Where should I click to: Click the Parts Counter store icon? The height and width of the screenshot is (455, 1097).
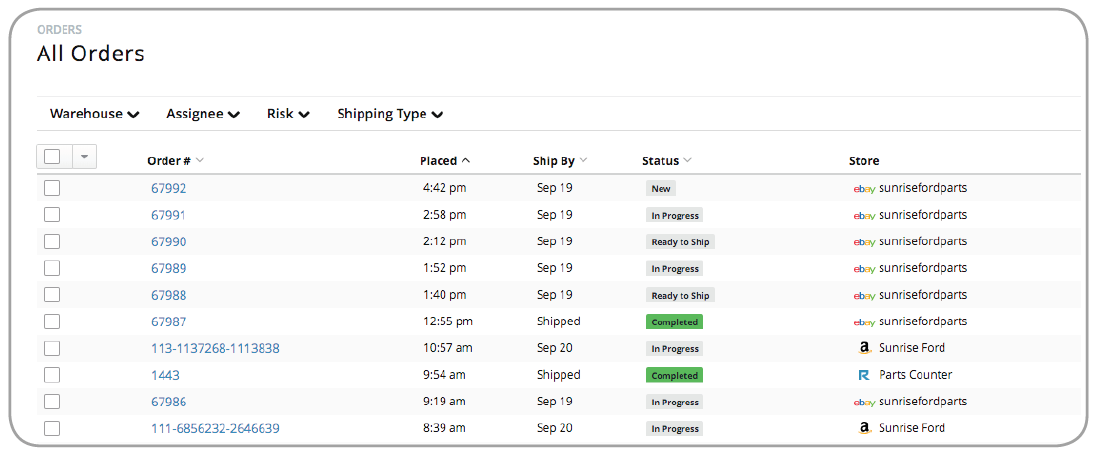point(864,375)
